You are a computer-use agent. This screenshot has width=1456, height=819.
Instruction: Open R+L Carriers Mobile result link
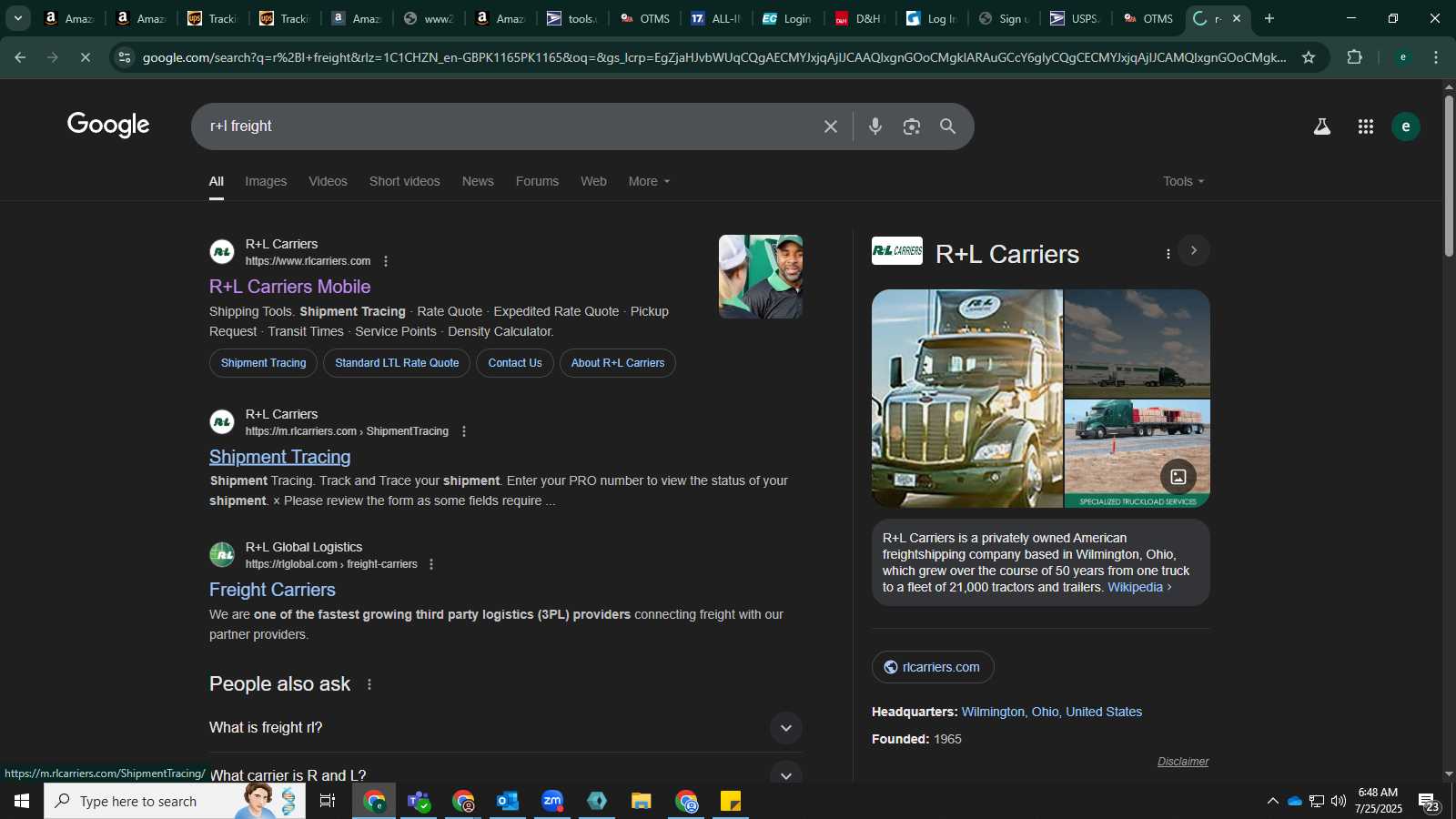(289, 287)
